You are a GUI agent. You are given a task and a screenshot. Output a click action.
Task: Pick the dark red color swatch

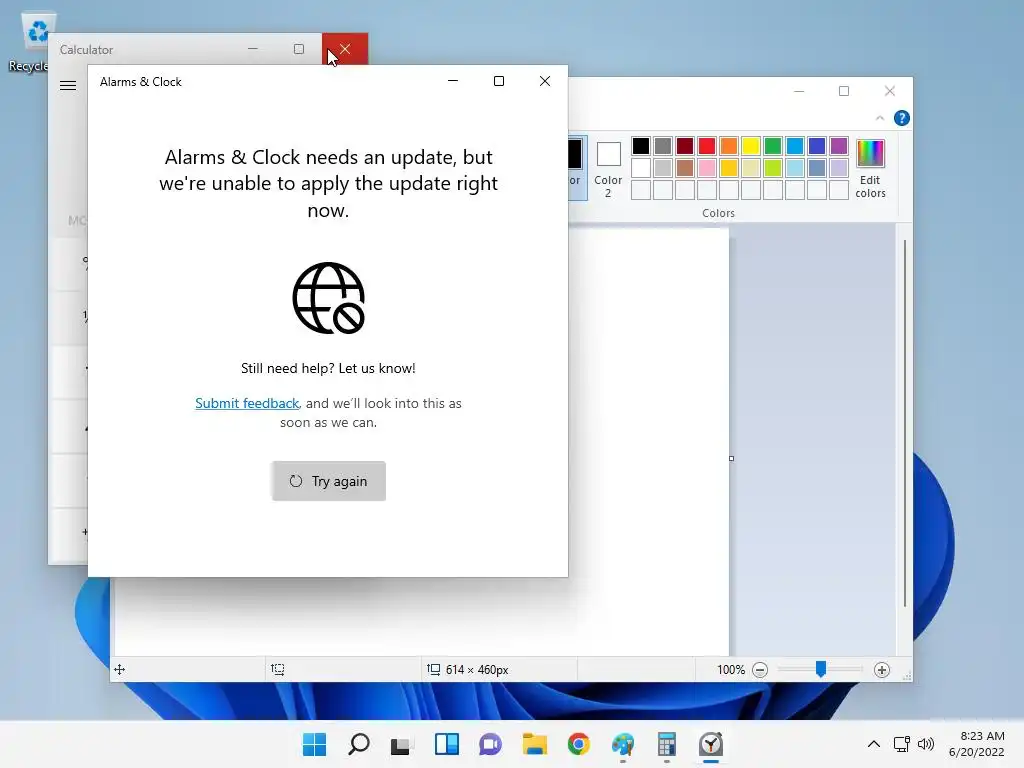point(684,146)
